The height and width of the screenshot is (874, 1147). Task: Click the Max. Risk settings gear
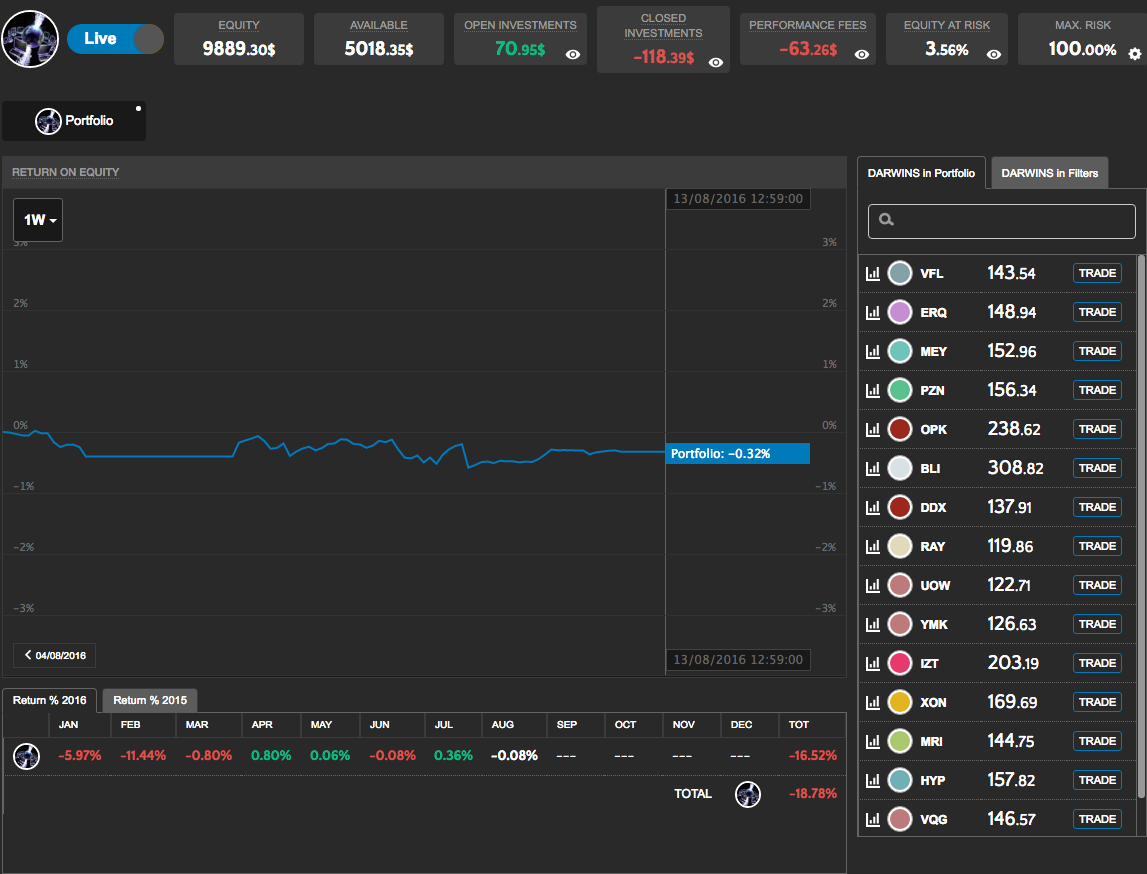1134,54
